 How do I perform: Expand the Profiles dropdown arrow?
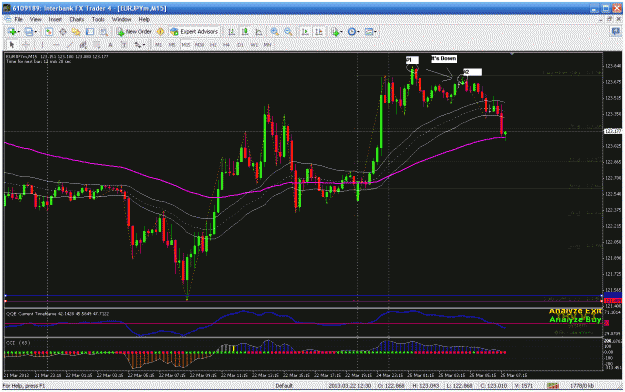tap(35, 32)
